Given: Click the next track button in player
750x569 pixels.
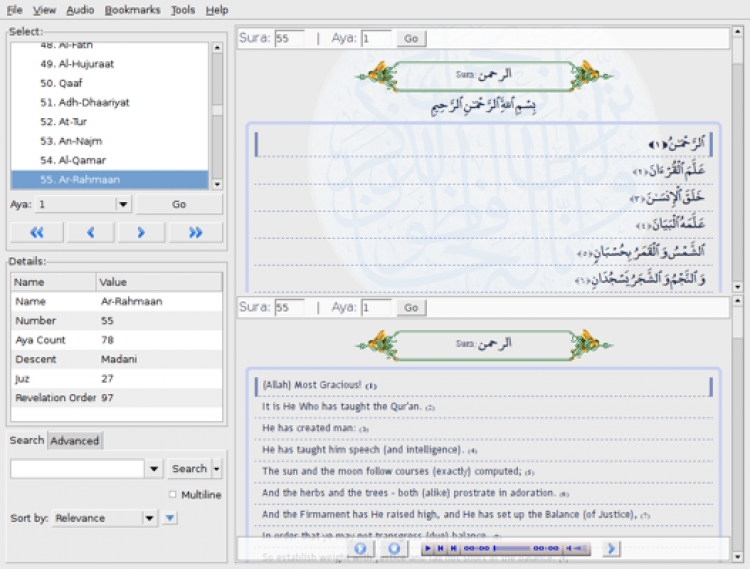Looking at the screenshot, I should click(453, 548).
